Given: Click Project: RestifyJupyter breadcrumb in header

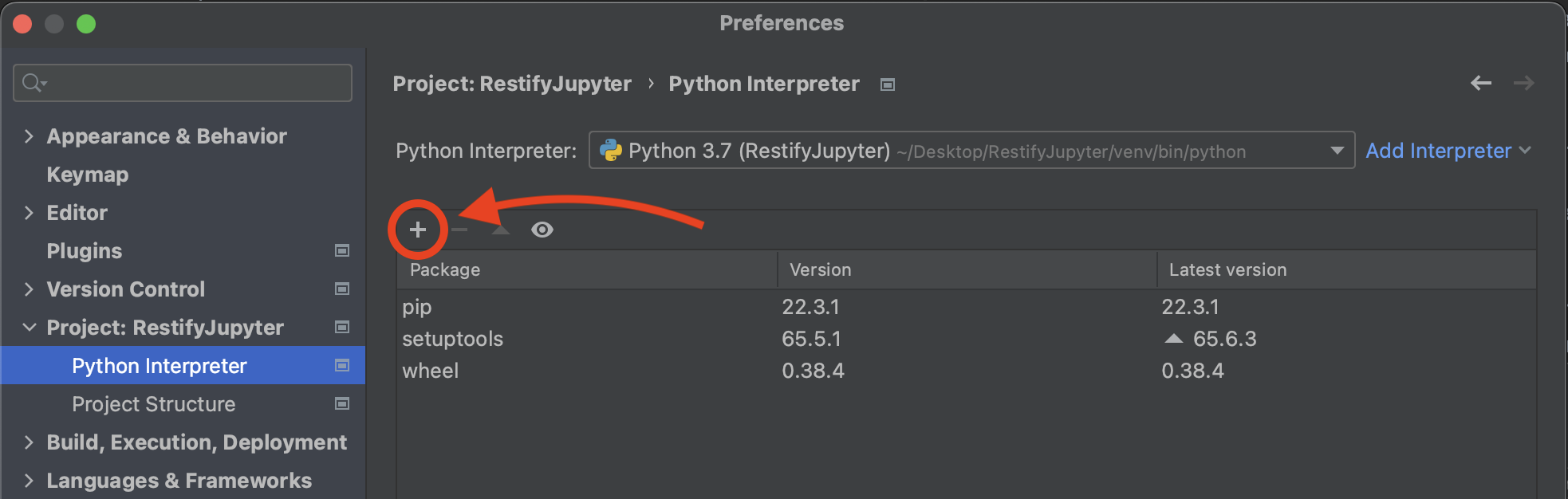Looking at the screenshot, I should (x=511, y=84).
